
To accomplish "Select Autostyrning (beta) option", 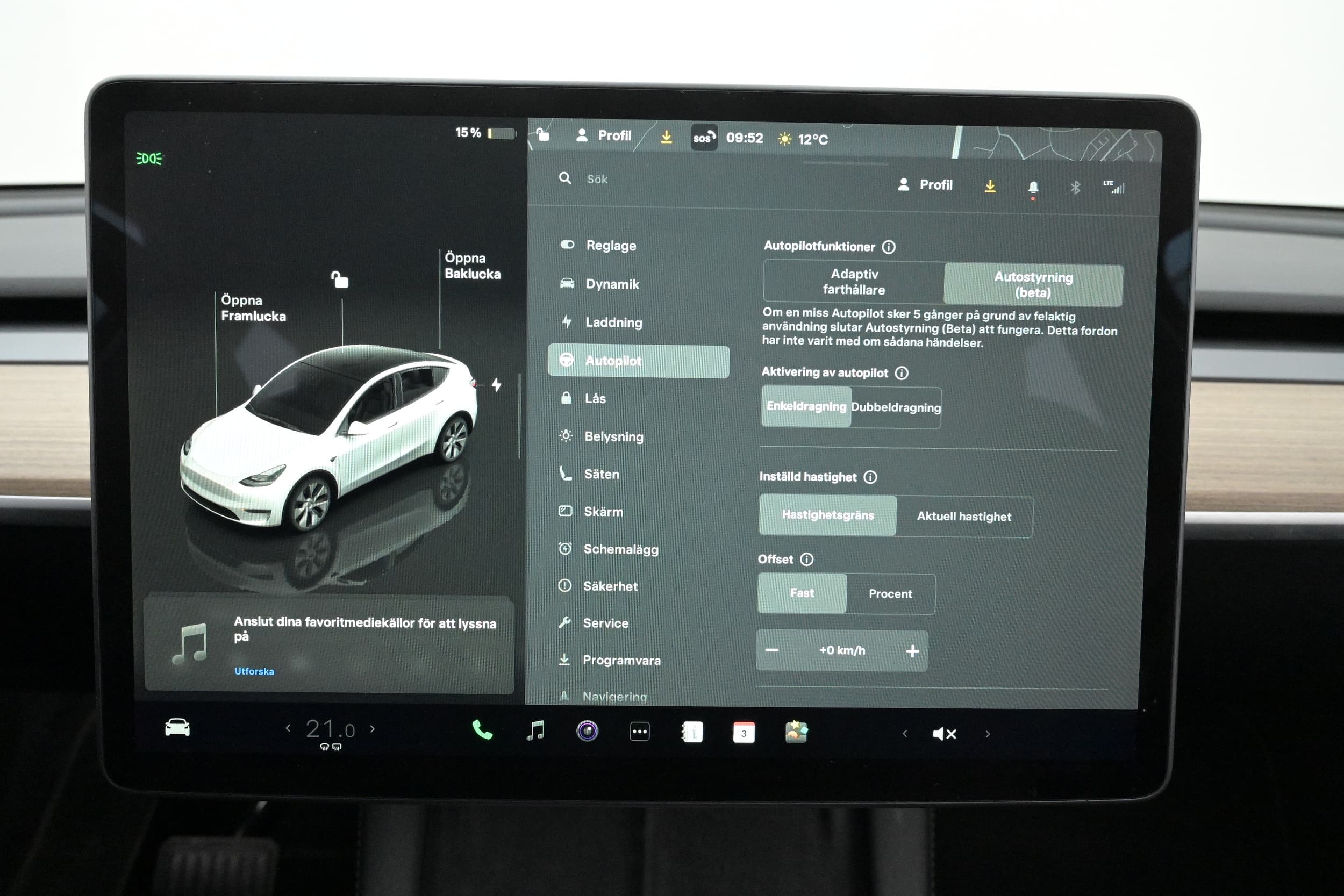I will 1033,284.
